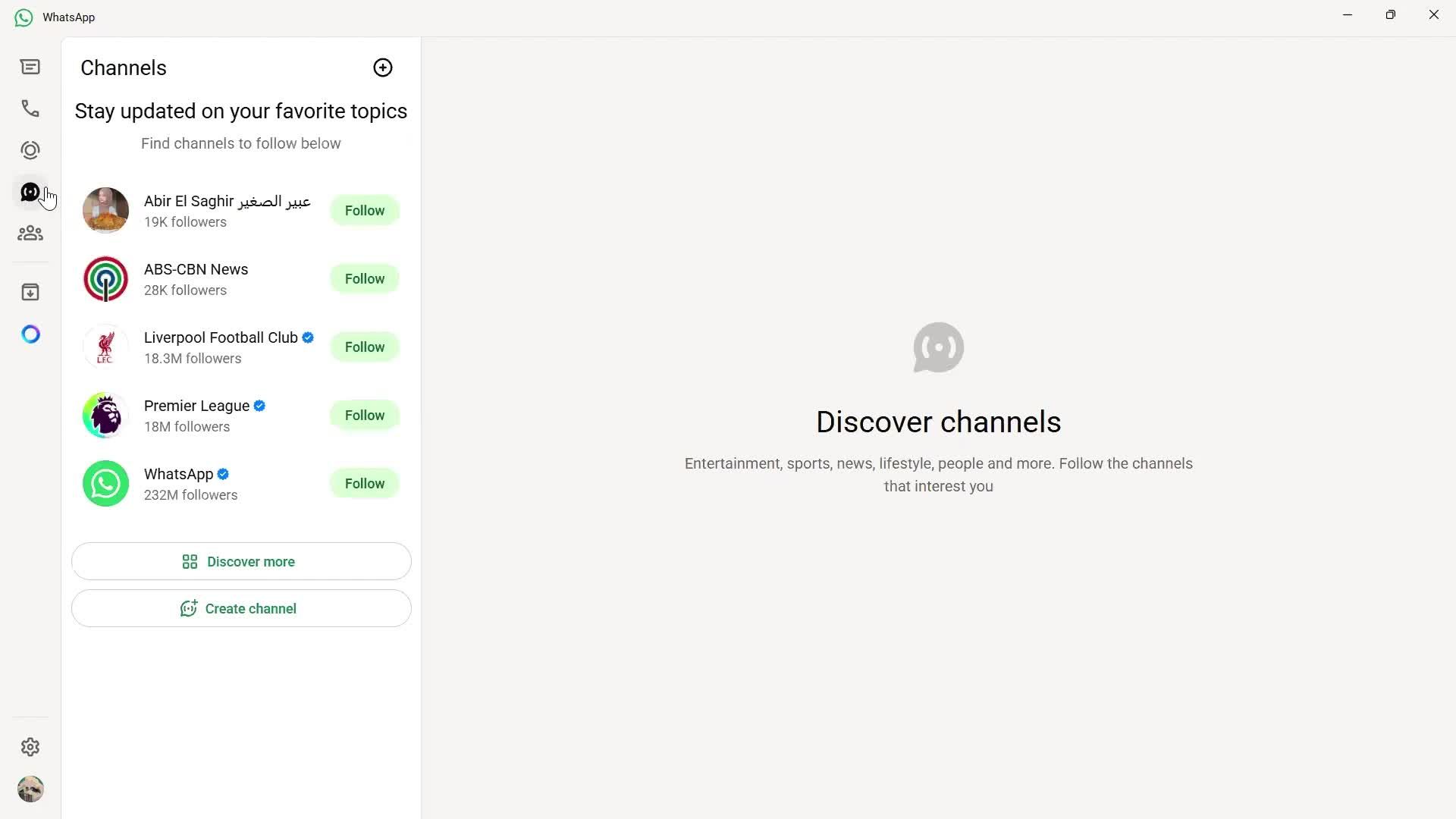Follow Liverpool Football Club
Viewport: 1456px width, 819px height.
[x=364, y=347]
